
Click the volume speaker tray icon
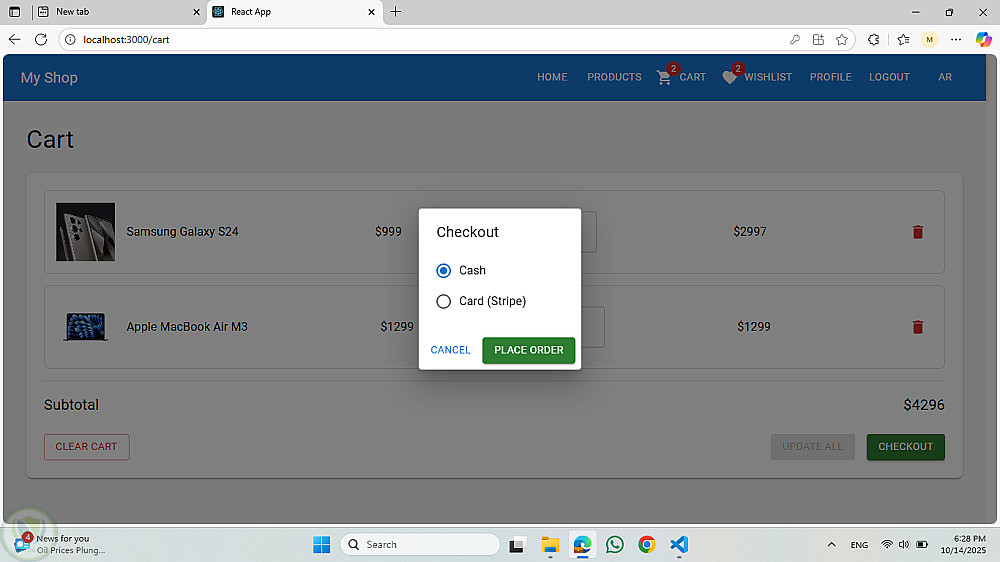[x=904, y=545]
